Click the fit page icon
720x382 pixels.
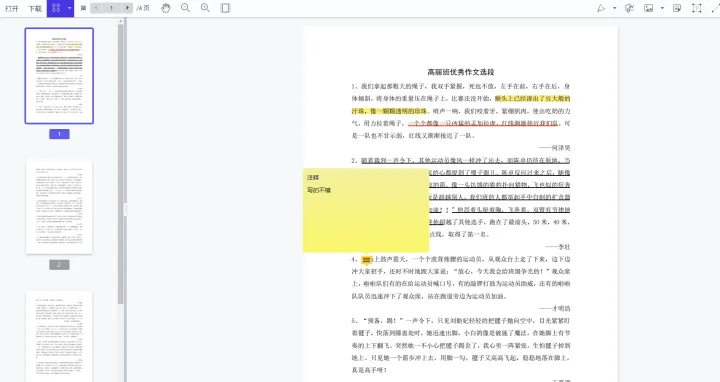225,8
